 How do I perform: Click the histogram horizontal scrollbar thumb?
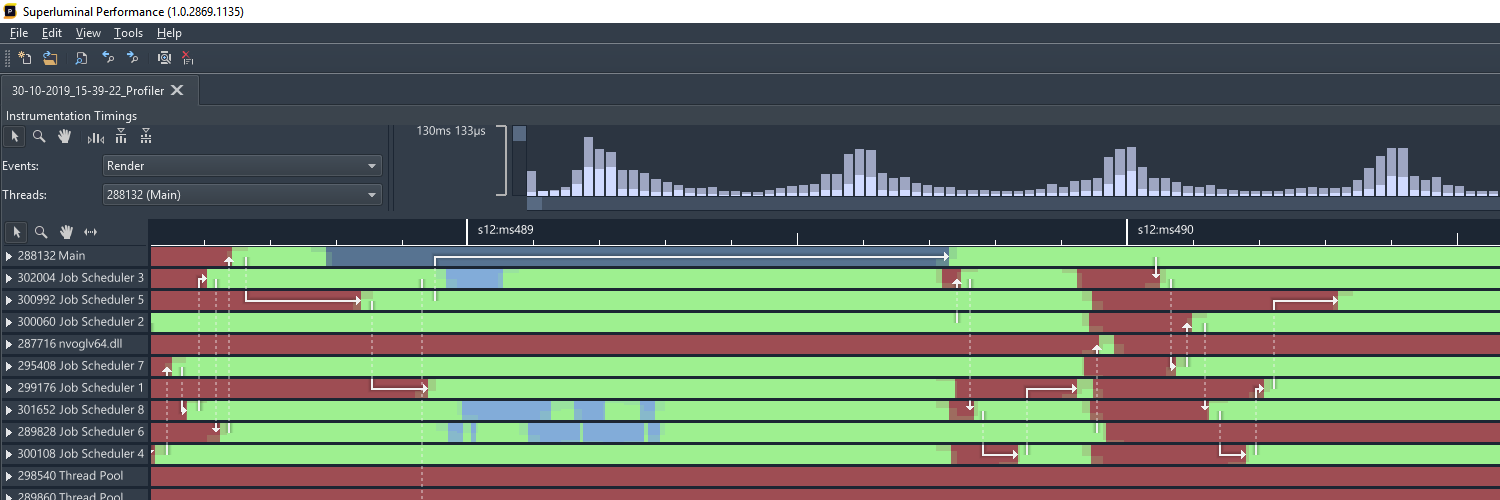point(534,204)
